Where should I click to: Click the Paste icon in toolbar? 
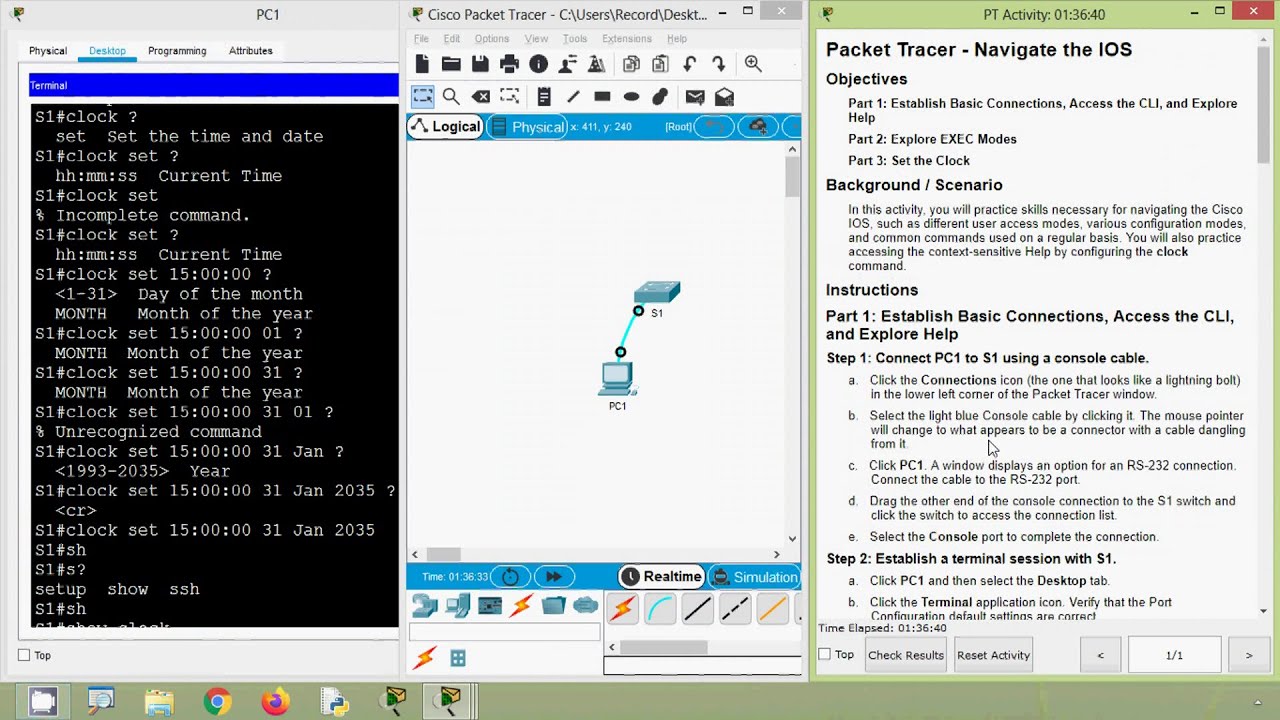point(660,64)
